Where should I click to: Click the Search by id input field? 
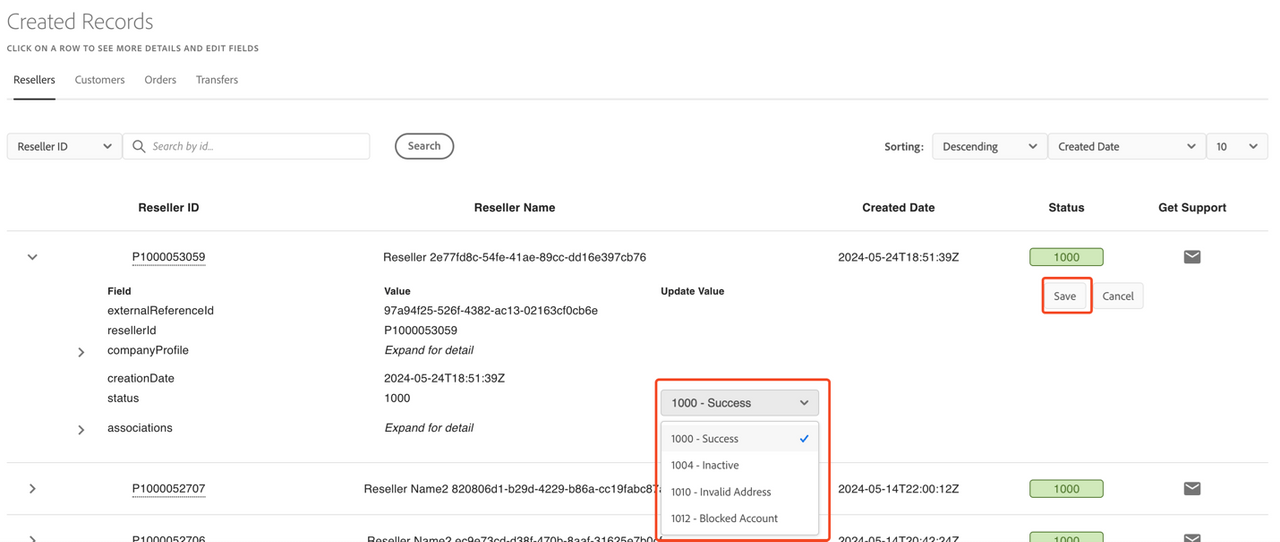[x=256, y=146]
